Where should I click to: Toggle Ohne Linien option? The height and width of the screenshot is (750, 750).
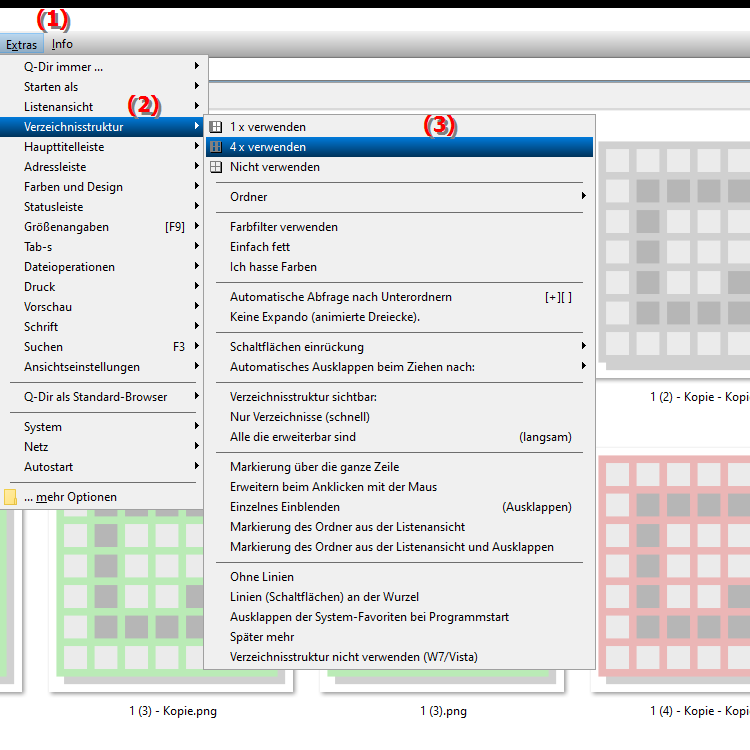tap(399, 577)
